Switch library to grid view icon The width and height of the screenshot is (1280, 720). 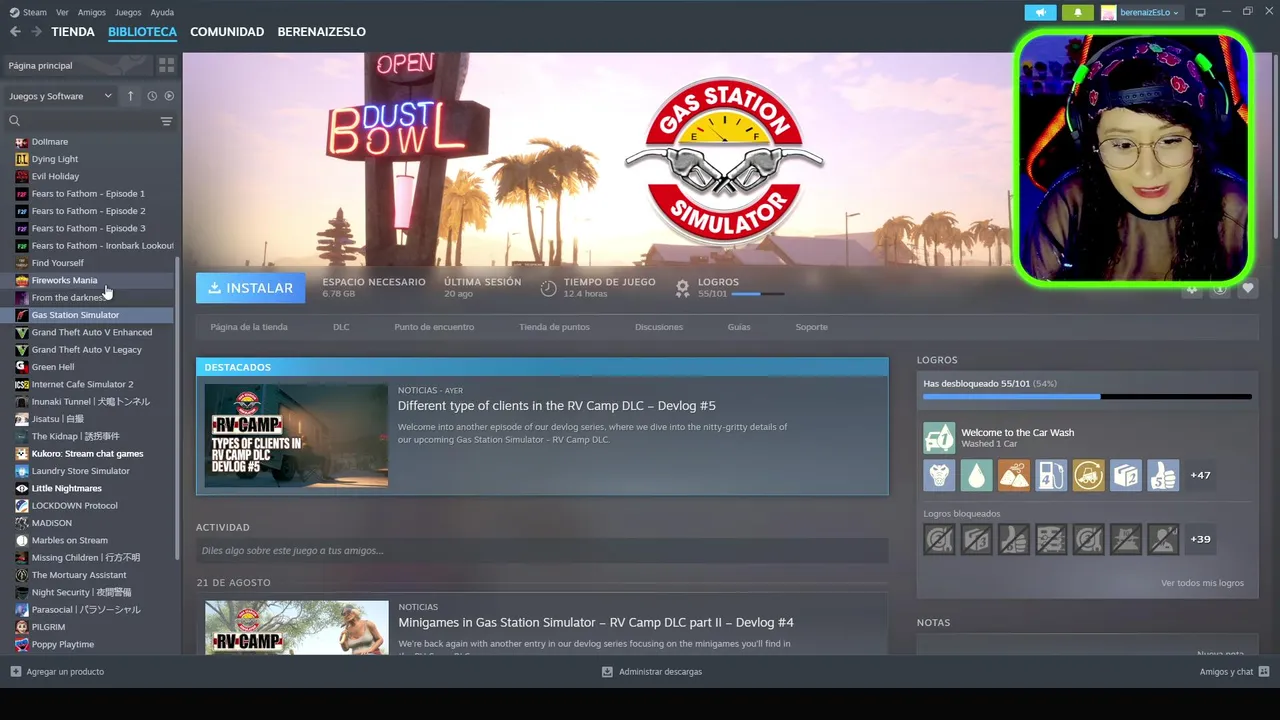tap(166, 65)
